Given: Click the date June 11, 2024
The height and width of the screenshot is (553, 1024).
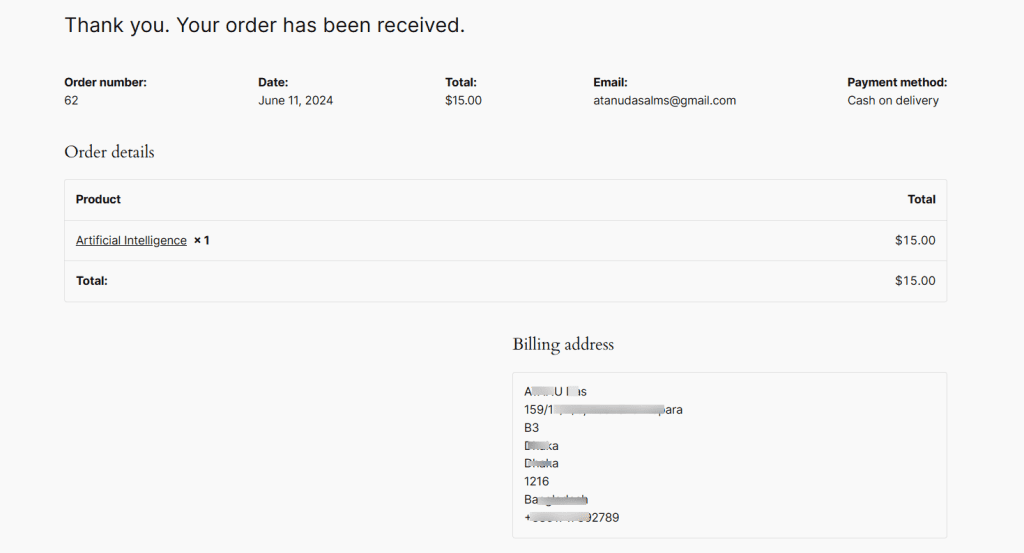Looking at the screenshot, I should point(295,101).
